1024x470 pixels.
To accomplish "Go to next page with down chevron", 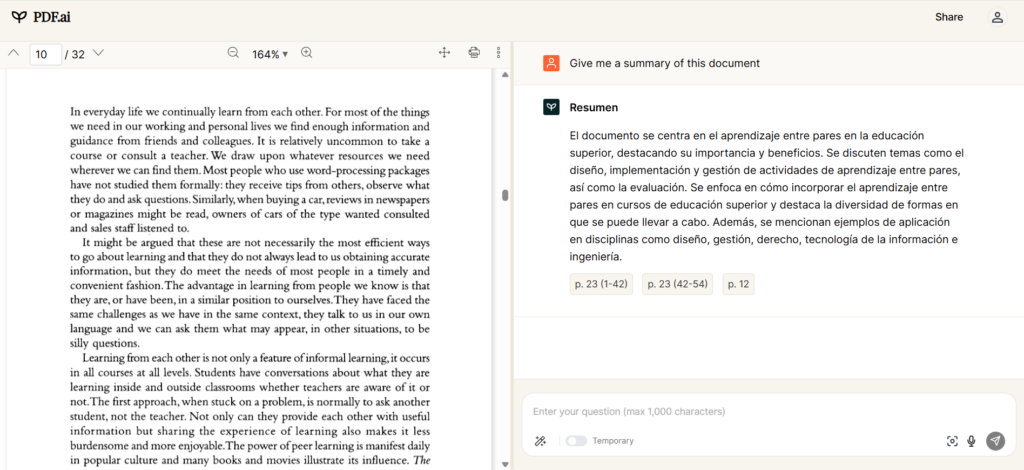I will pyautogui.click(x=98, y=53).
